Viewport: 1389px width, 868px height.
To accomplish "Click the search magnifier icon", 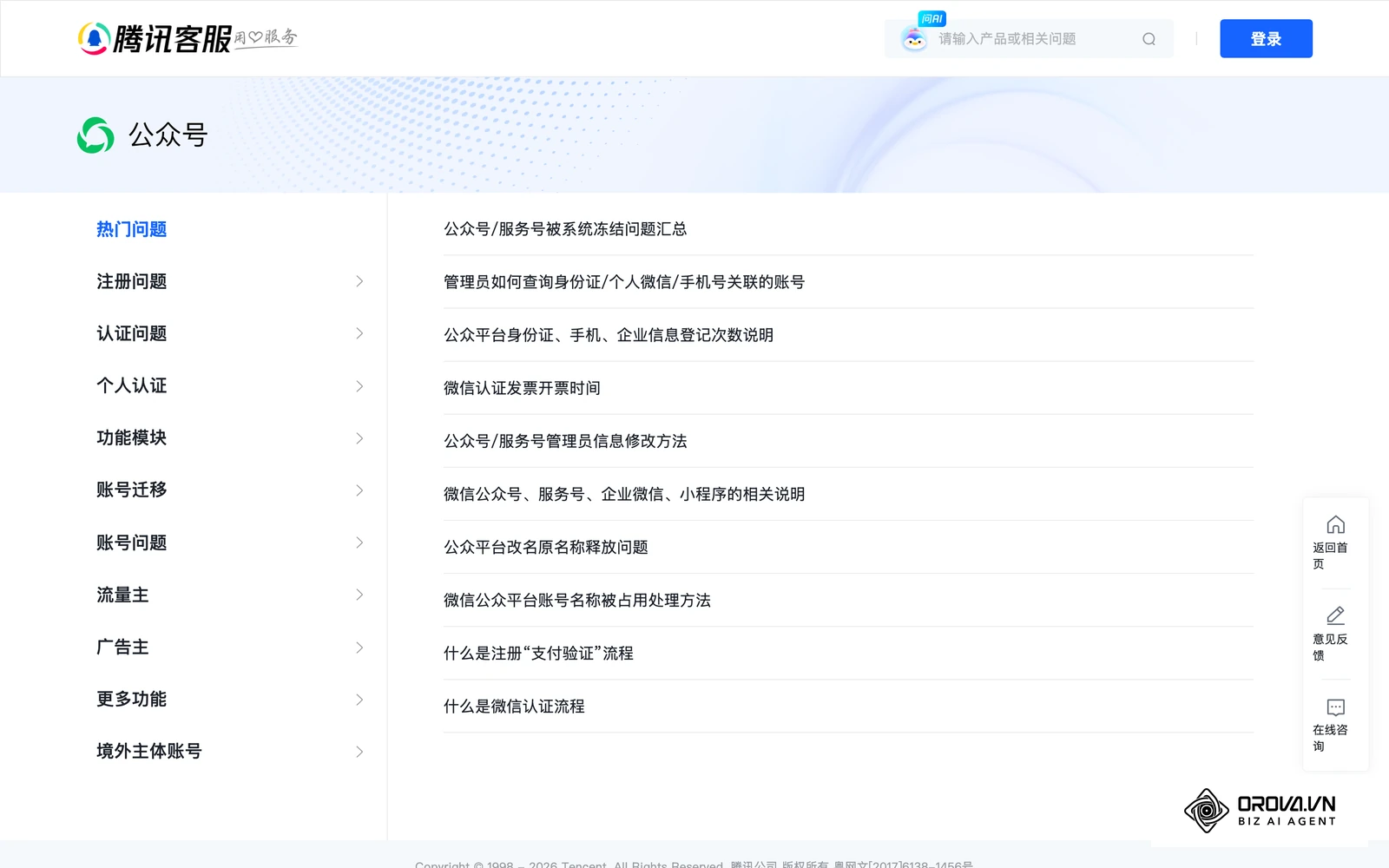I will pyautogui.click(x=1149, y=39).
